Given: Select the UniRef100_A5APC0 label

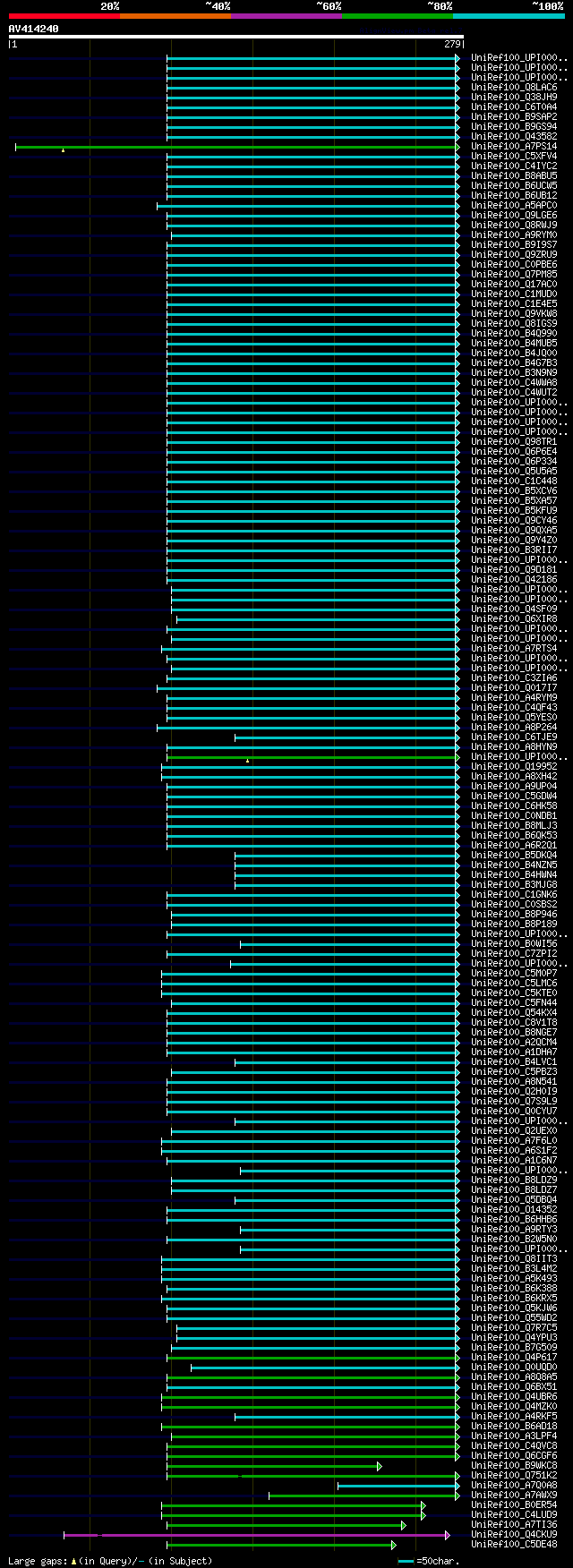Looking at the screenshot, I should point(514,206).
